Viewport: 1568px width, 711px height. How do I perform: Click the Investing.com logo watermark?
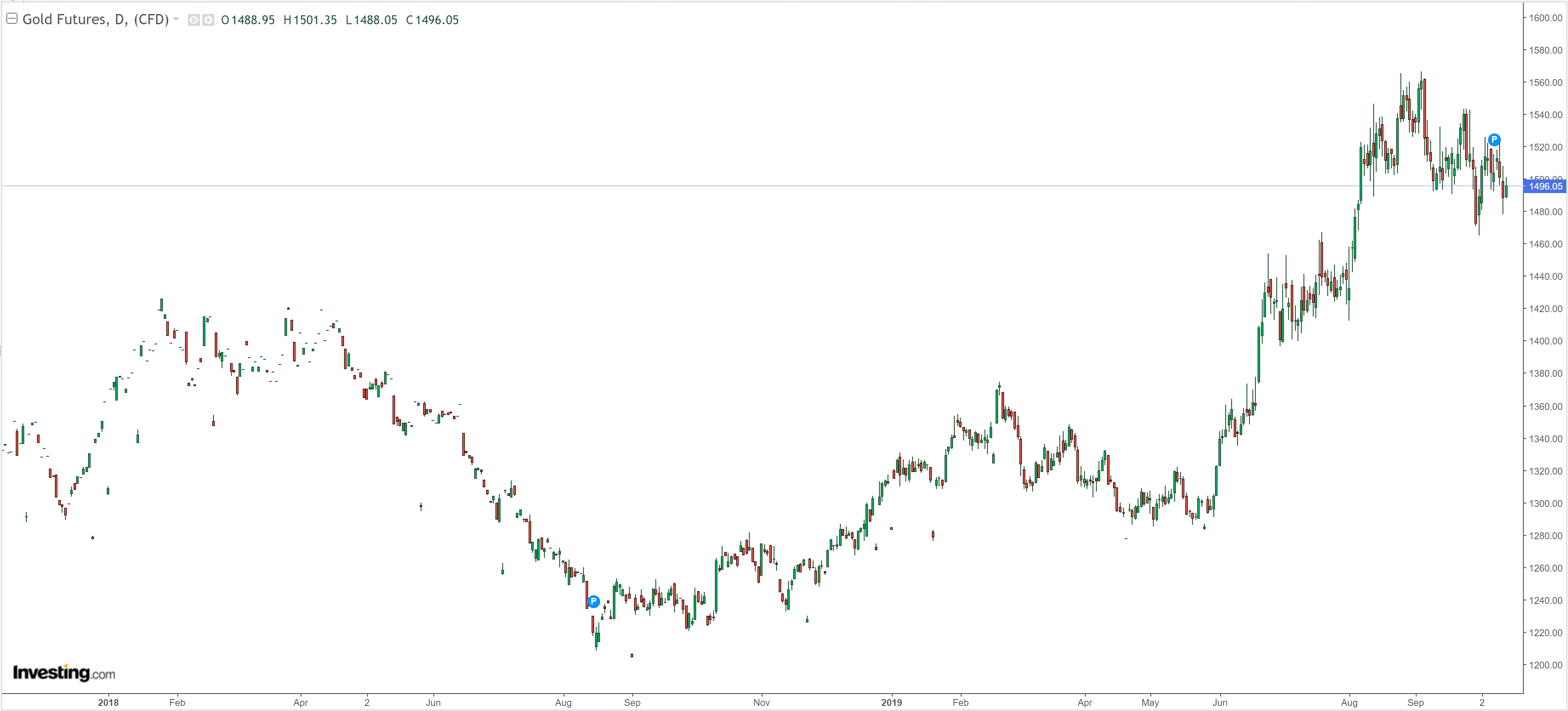coord(64,673)
